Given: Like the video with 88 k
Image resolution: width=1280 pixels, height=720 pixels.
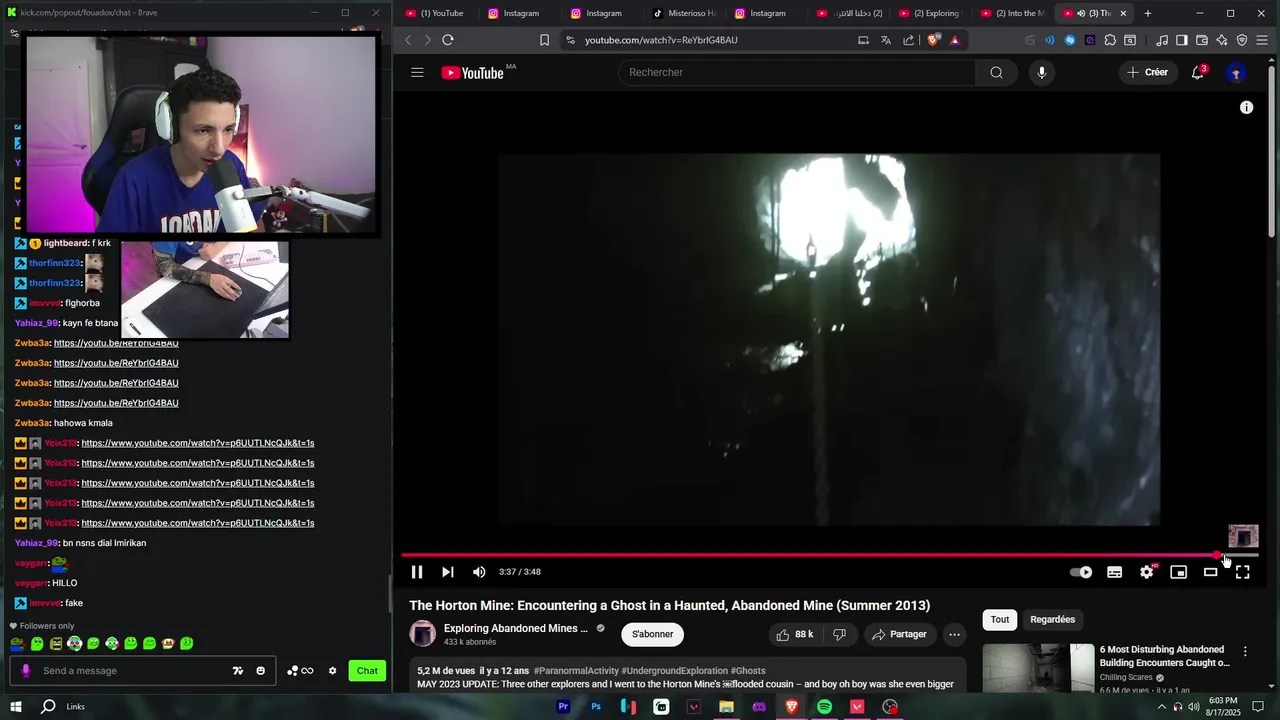Looking at the screenshot, I should click(795, 634).
